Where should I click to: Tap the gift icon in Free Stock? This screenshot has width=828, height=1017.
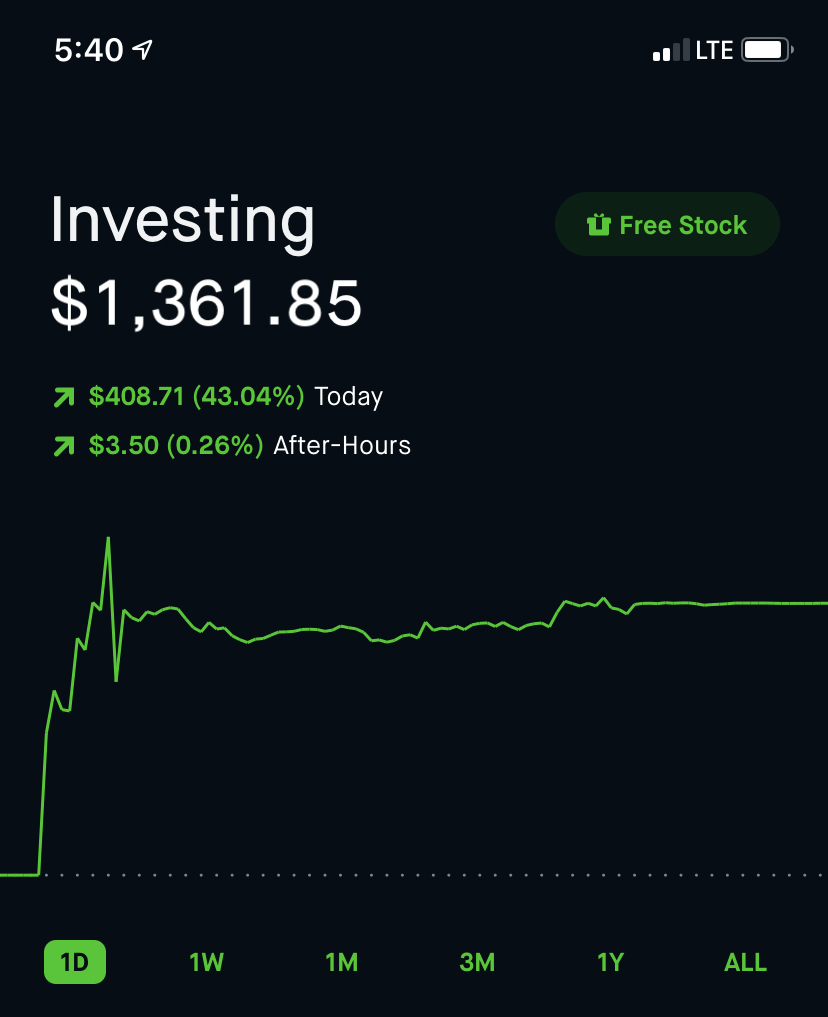(598, 225)
